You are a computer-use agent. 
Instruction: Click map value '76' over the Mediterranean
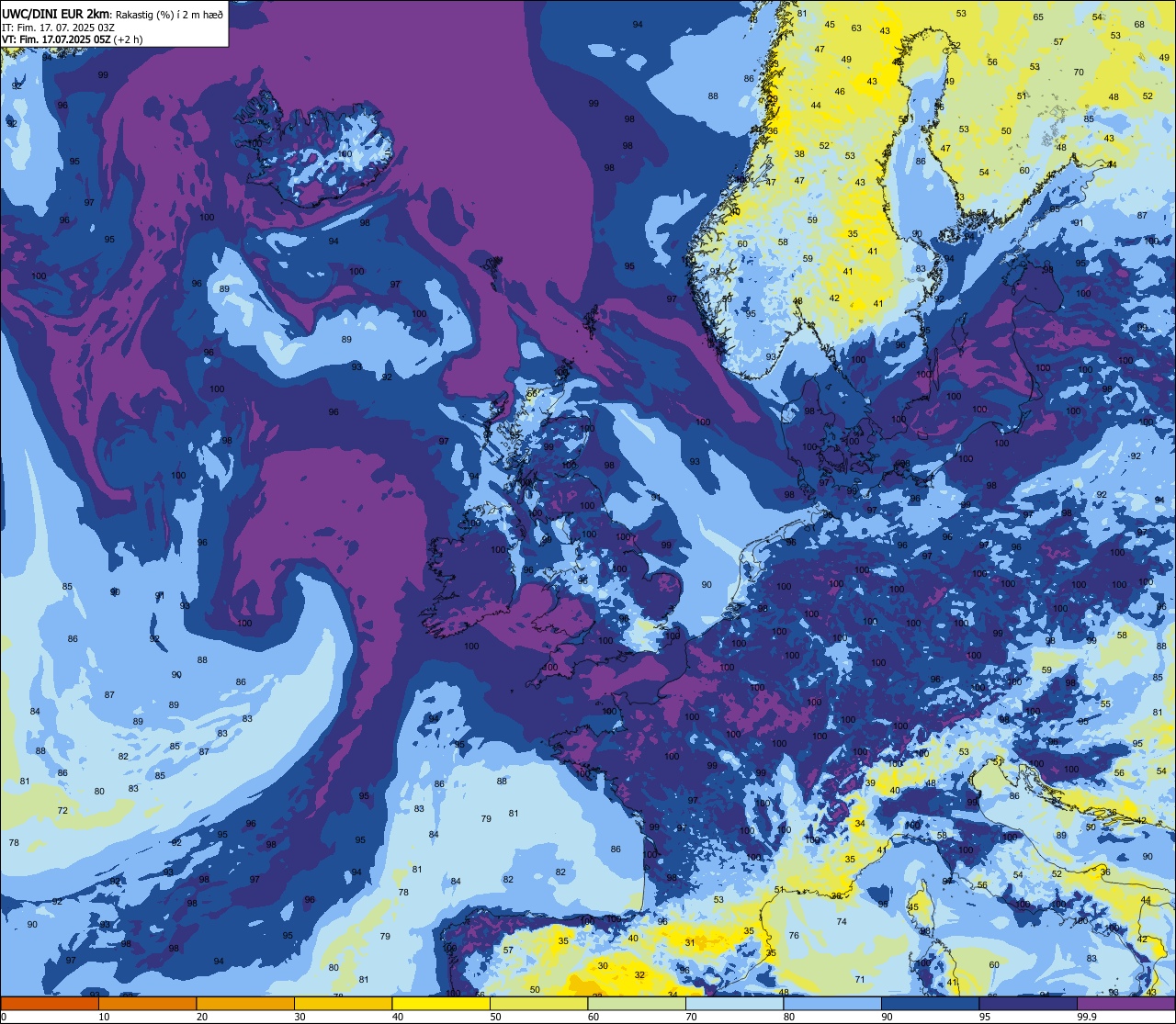[x=794, y=936]
